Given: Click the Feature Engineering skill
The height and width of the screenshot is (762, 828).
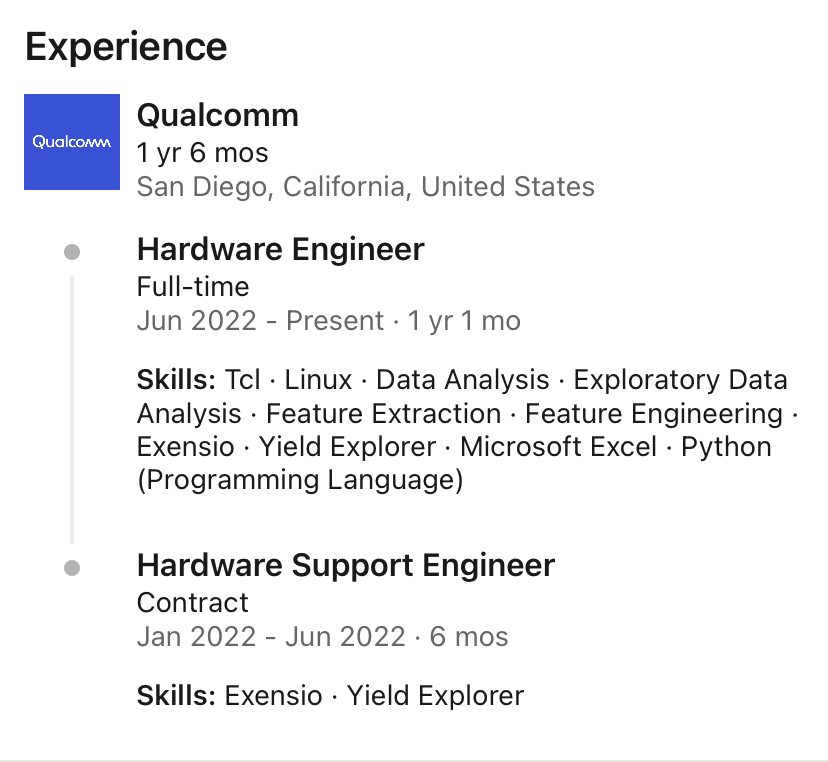Looking at the screenshot, I should click(654, 413).
